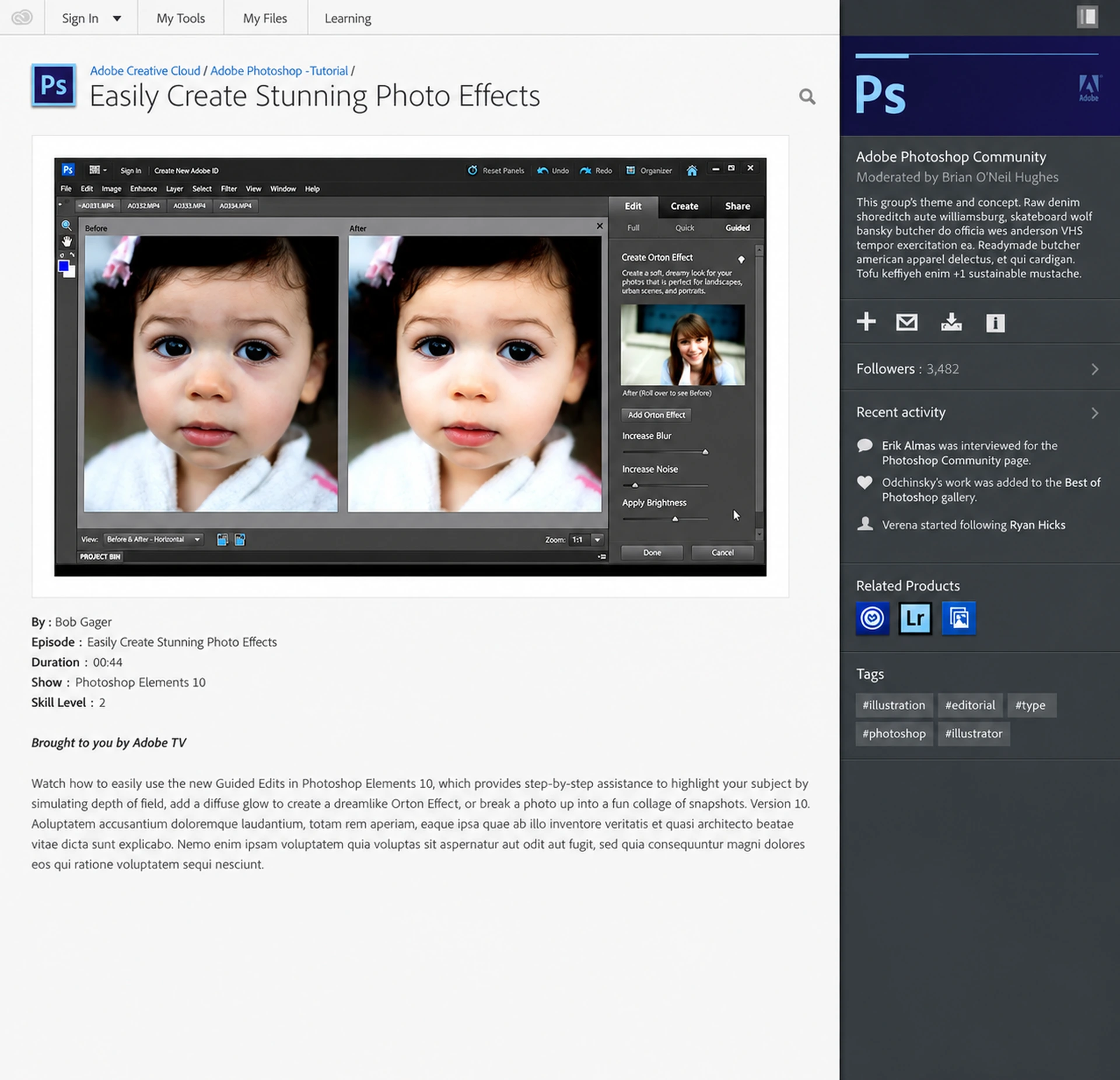
Task: Open My Tools menu
Action: 180,18
